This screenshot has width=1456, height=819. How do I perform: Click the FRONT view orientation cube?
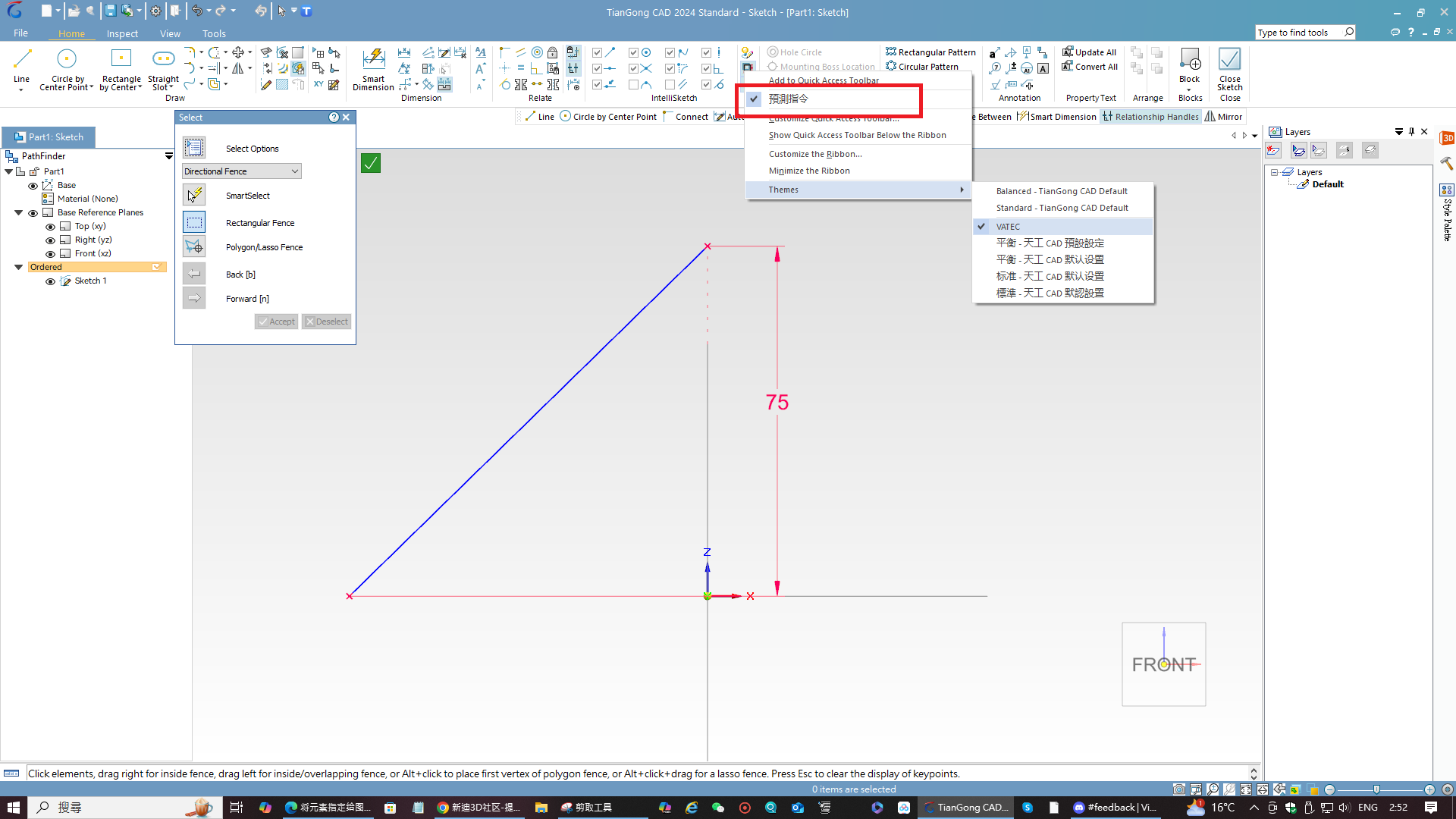(1164, 664)
